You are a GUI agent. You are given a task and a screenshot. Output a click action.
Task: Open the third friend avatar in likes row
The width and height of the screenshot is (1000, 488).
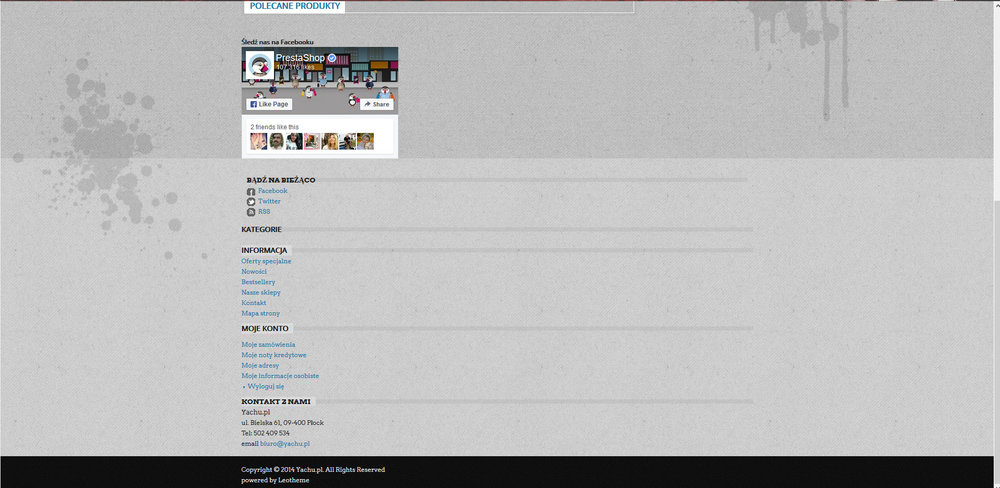pos(294,141)
